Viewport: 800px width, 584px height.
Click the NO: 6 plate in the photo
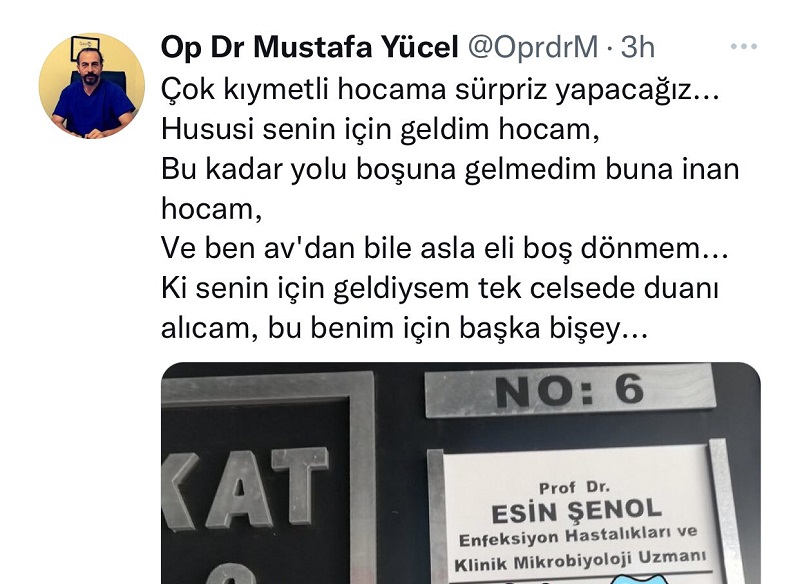pos(569,391)
